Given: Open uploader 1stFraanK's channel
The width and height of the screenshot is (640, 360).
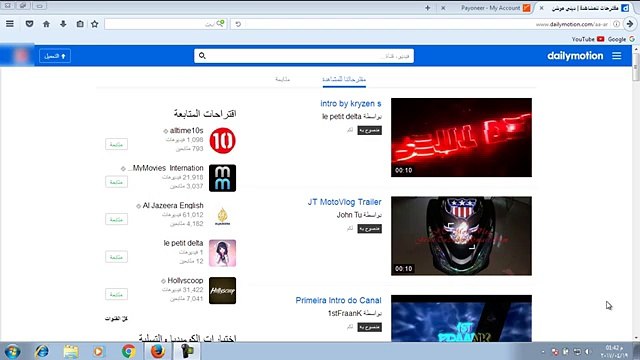Looking at the screenshot, I should (345, 313).
